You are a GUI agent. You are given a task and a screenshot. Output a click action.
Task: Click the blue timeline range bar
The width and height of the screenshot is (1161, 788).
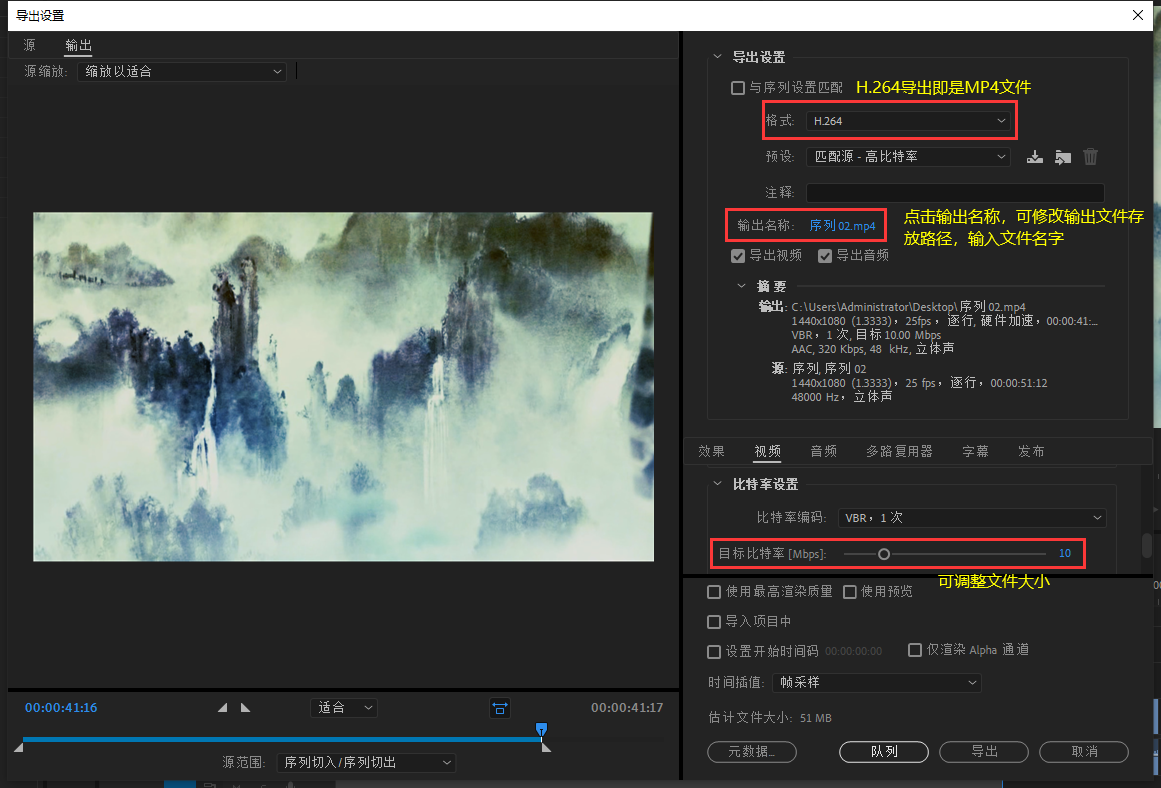tap(281, 739)
